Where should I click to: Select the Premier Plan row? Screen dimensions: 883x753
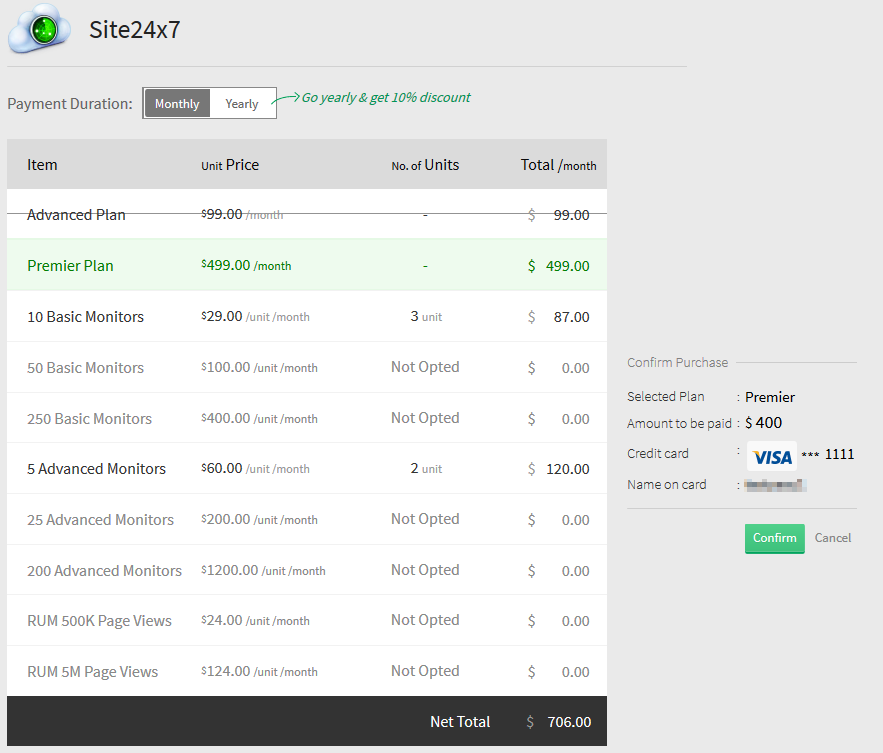pyautogui.click(x=70, y=266)
